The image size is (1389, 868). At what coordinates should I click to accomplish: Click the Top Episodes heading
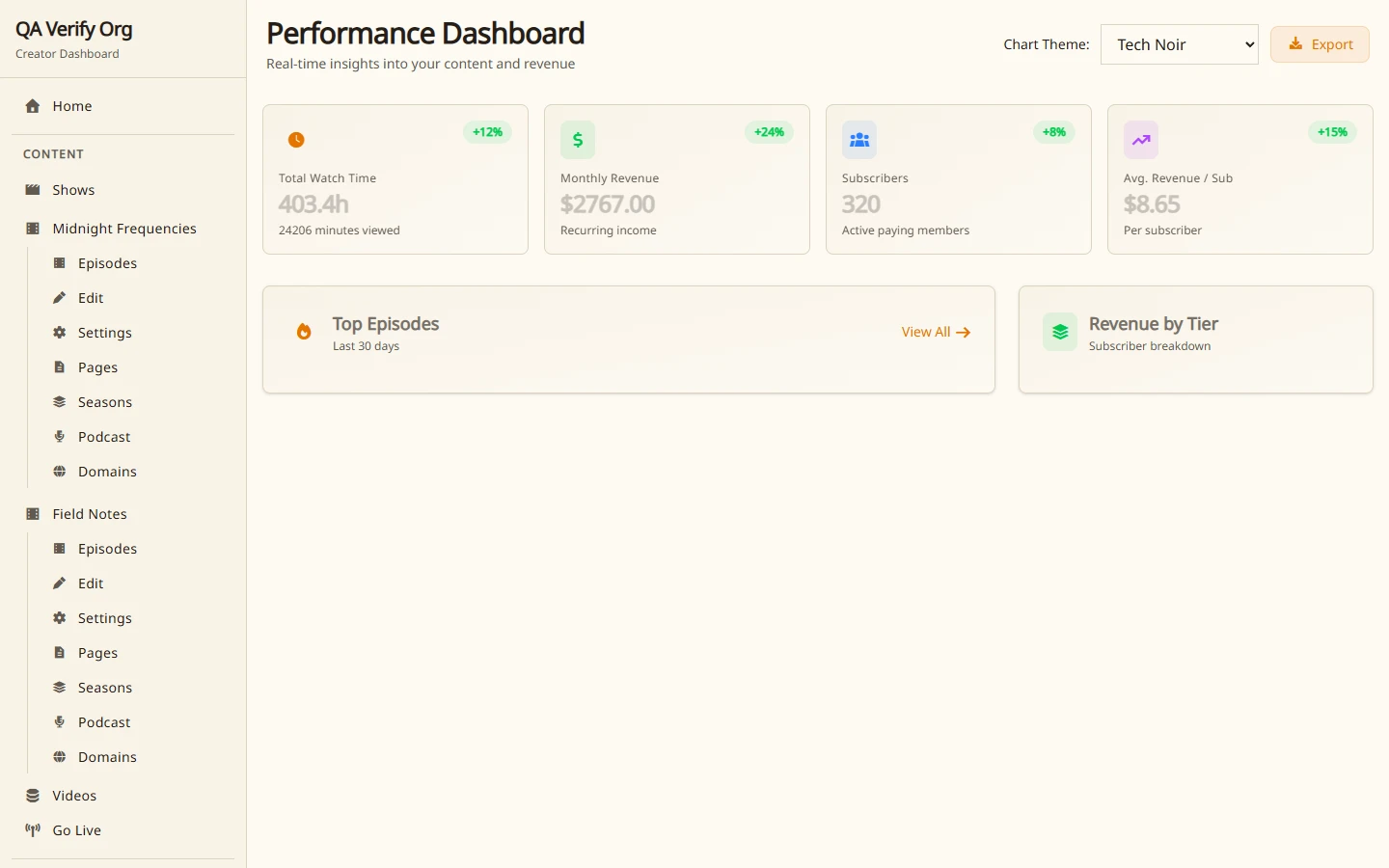(x=386, y=324)
